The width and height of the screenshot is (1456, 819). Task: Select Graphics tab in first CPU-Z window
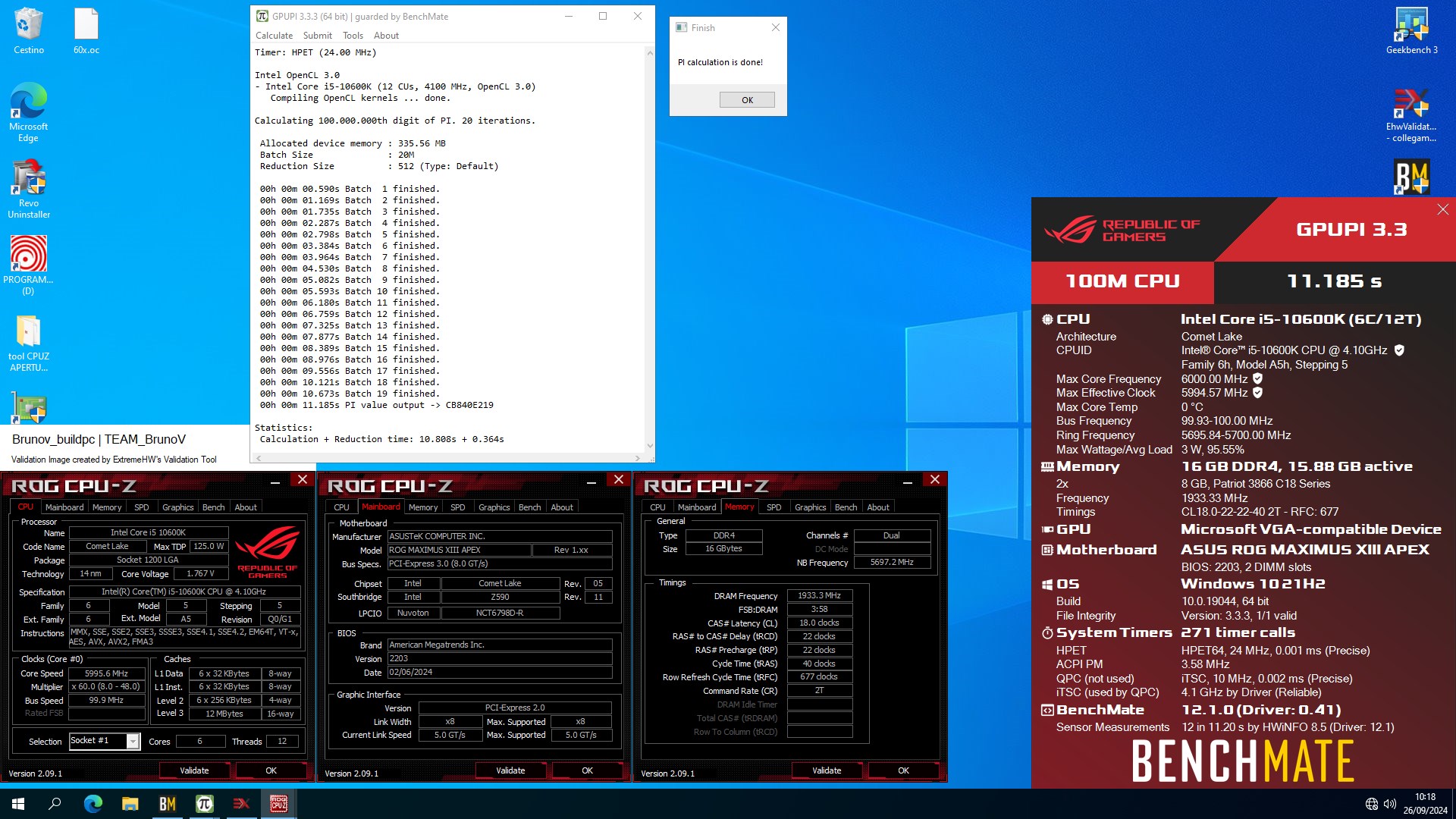point(177,507)
